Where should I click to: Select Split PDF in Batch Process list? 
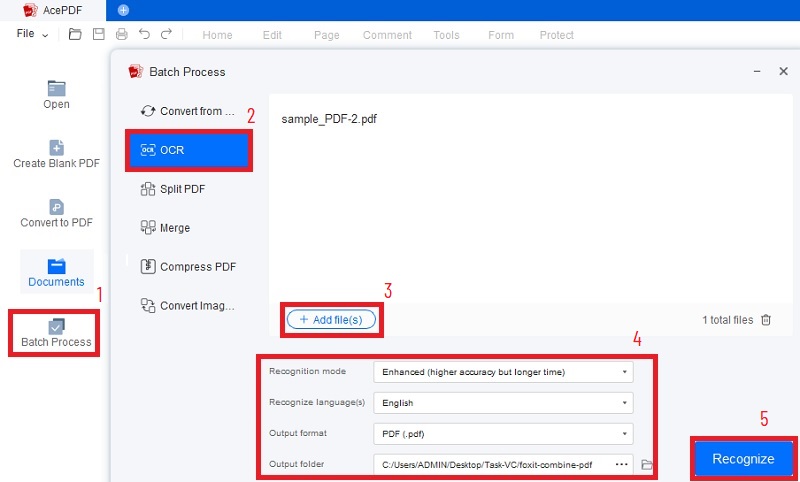pyautogui.click(x=188, y=189)
